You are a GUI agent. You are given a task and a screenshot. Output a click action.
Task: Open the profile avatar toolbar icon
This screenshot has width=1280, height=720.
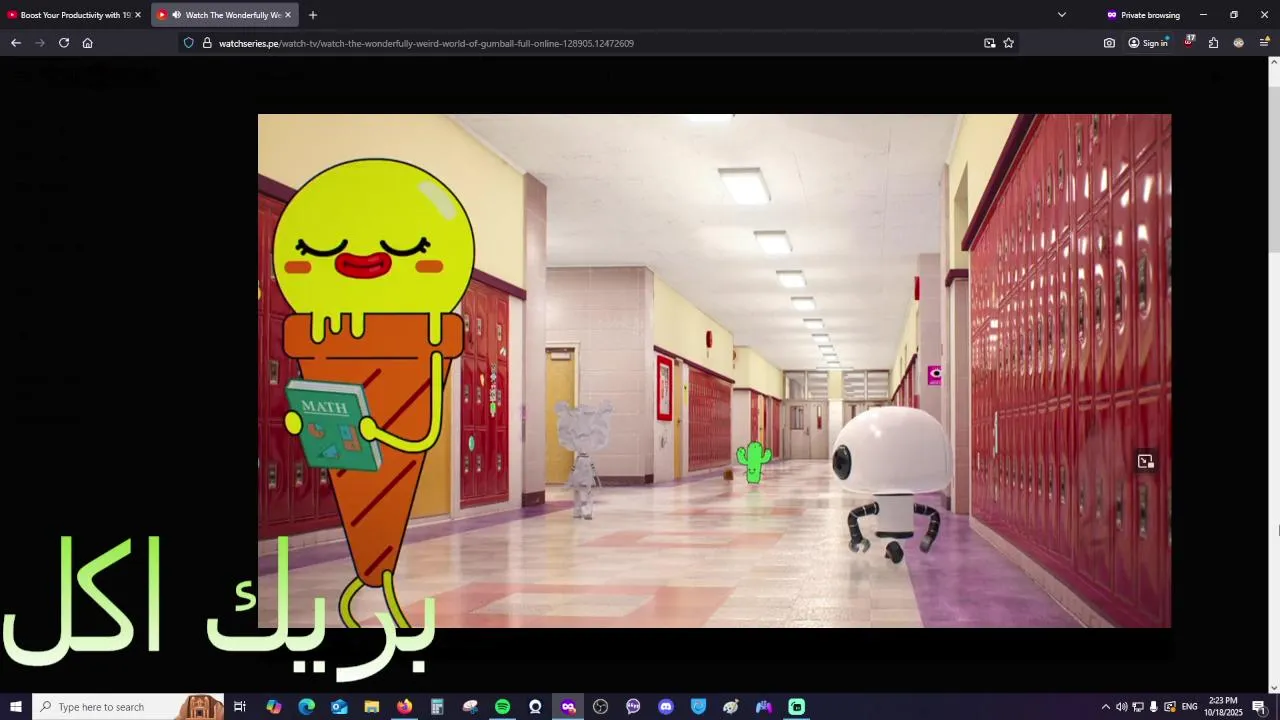(1239, 43)
